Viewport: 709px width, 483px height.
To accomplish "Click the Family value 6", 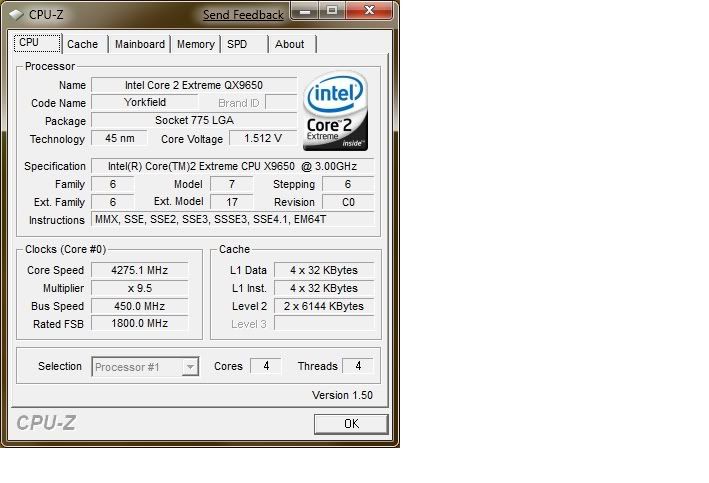I will click(113, 184).
